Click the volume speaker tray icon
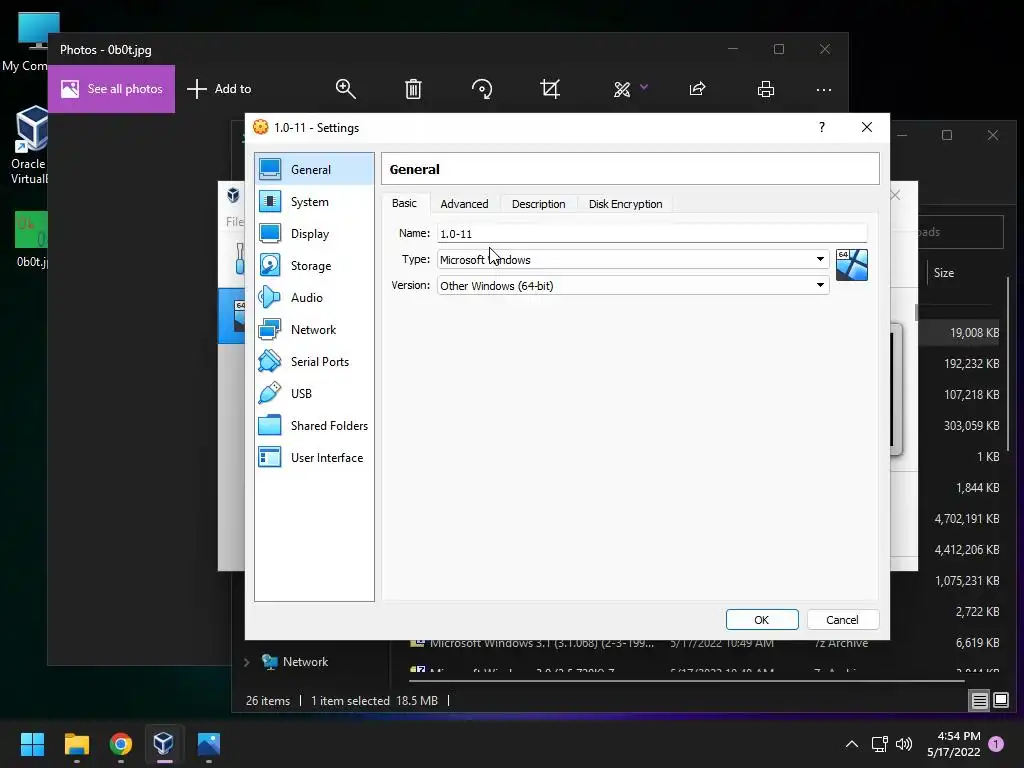The width and height of the screenshot is (1024, 768). [x=904, y=744]
